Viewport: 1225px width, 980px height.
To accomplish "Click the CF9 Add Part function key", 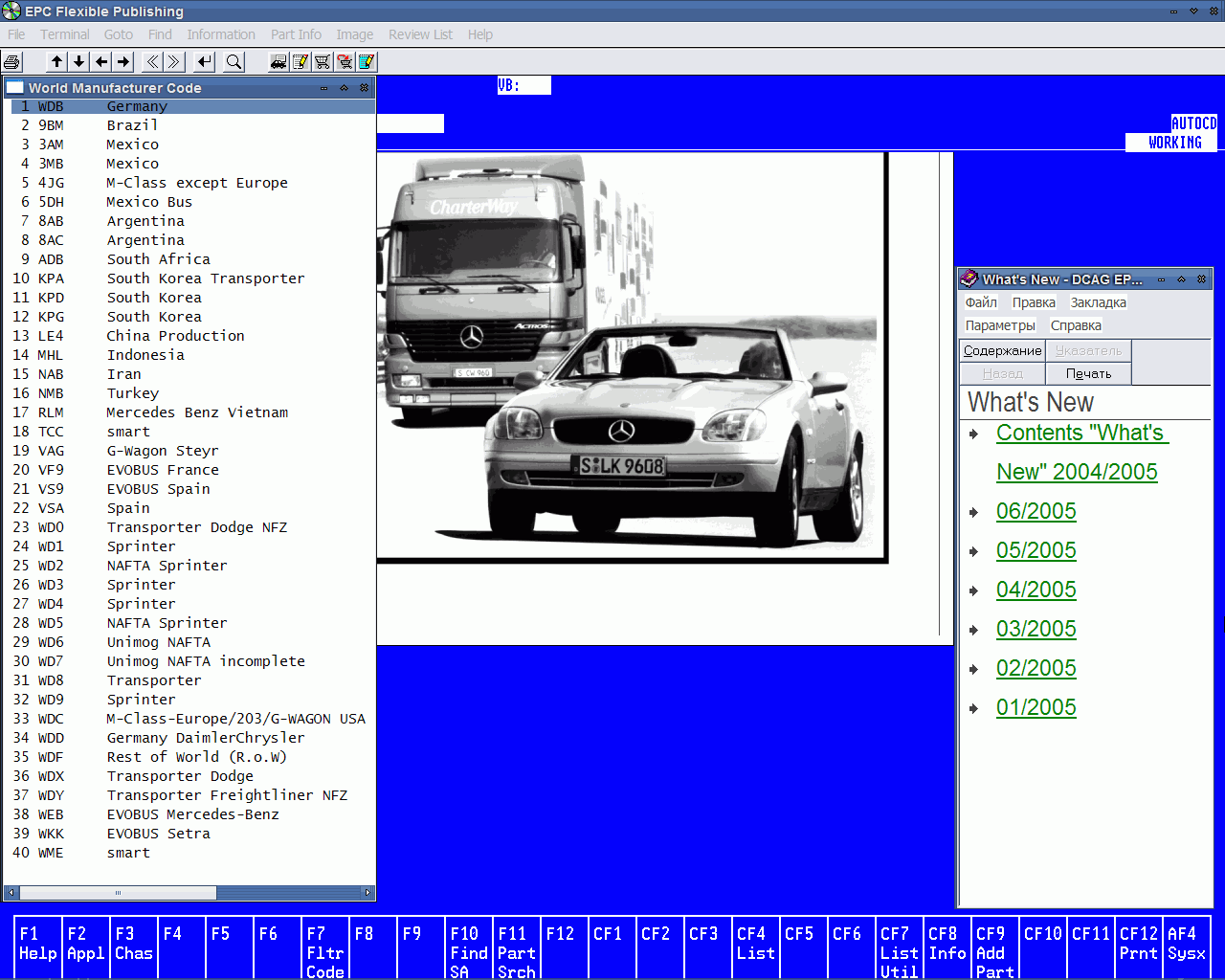I will (x=995, y=947).
